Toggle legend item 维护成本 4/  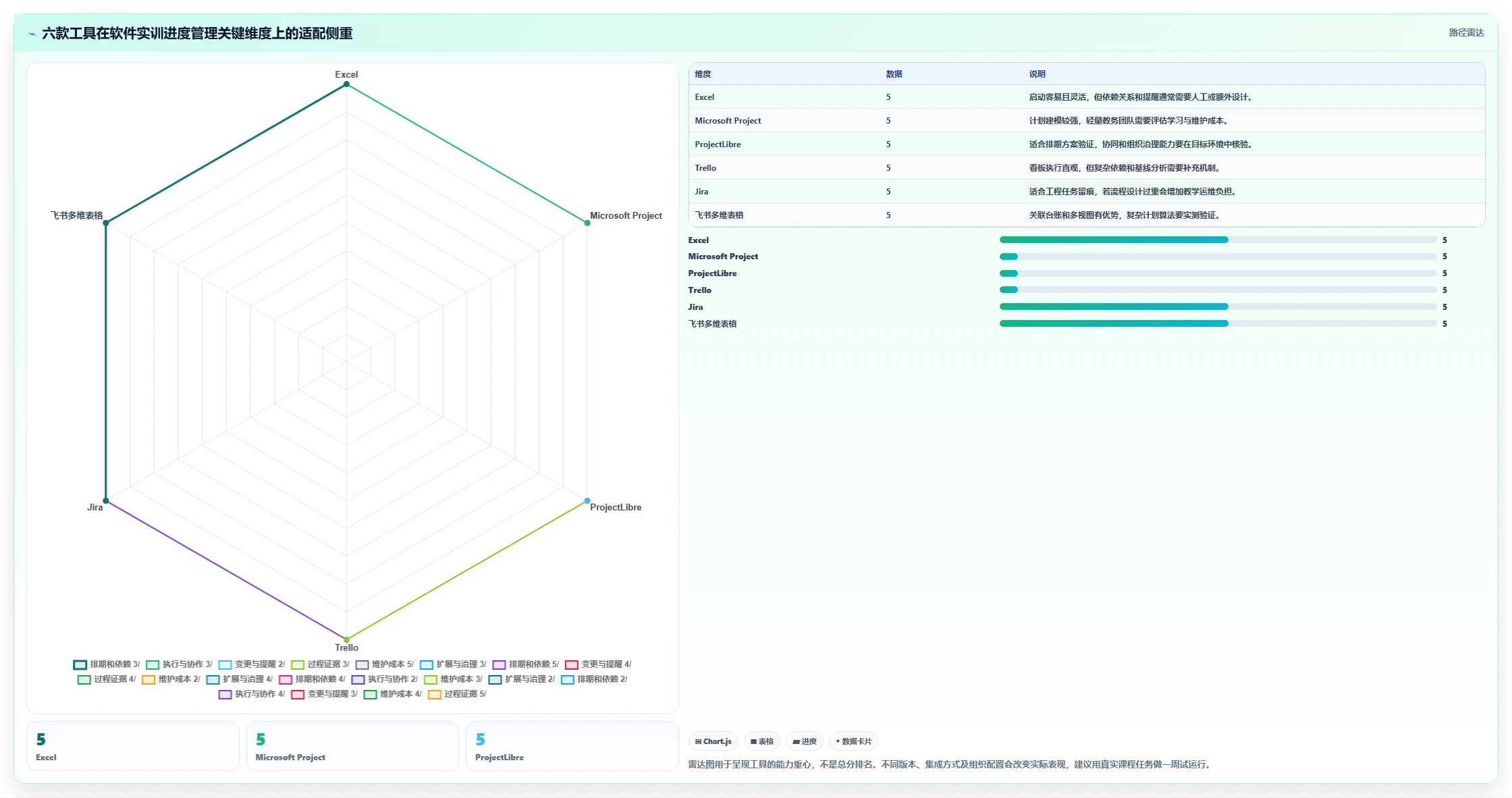(392, 694)
